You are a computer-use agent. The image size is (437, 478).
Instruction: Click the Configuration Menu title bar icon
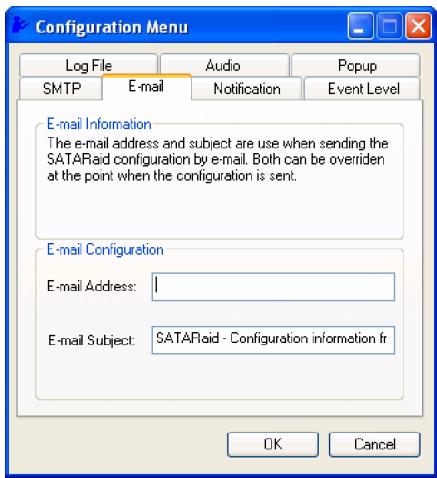pyautogui.click(x=19, y=26)
